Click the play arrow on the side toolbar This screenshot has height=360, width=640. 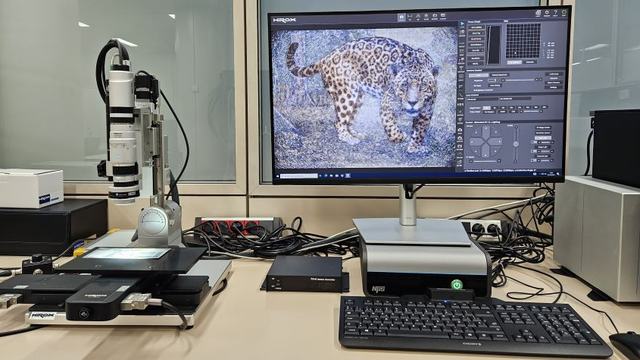coord(462,24)
